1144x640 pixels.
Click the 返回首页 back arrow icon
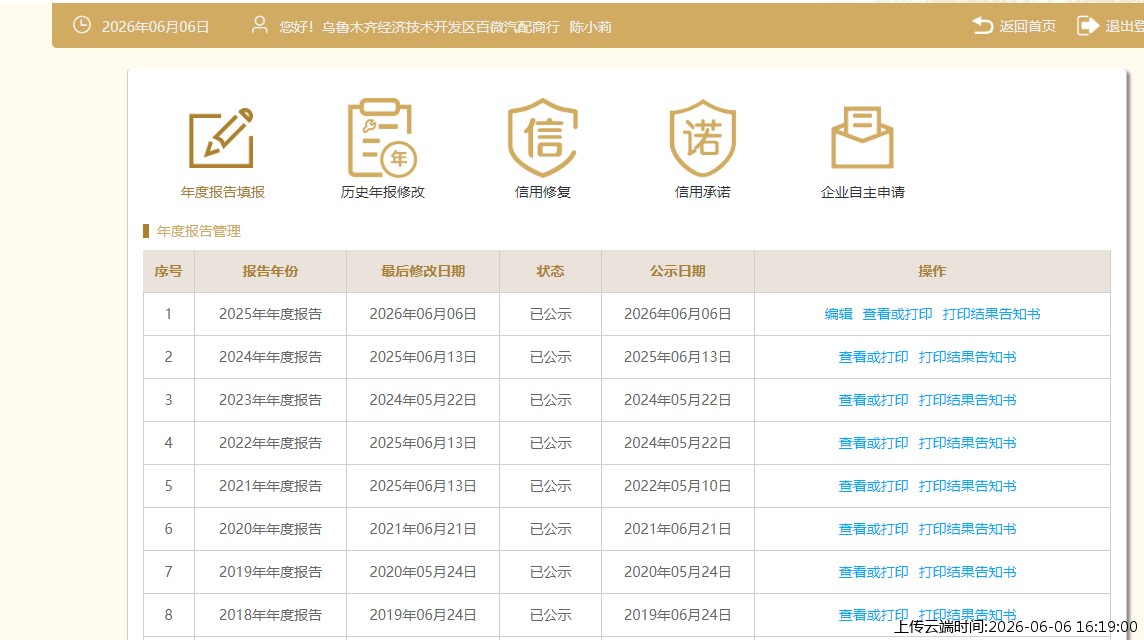tap(983, 26)
